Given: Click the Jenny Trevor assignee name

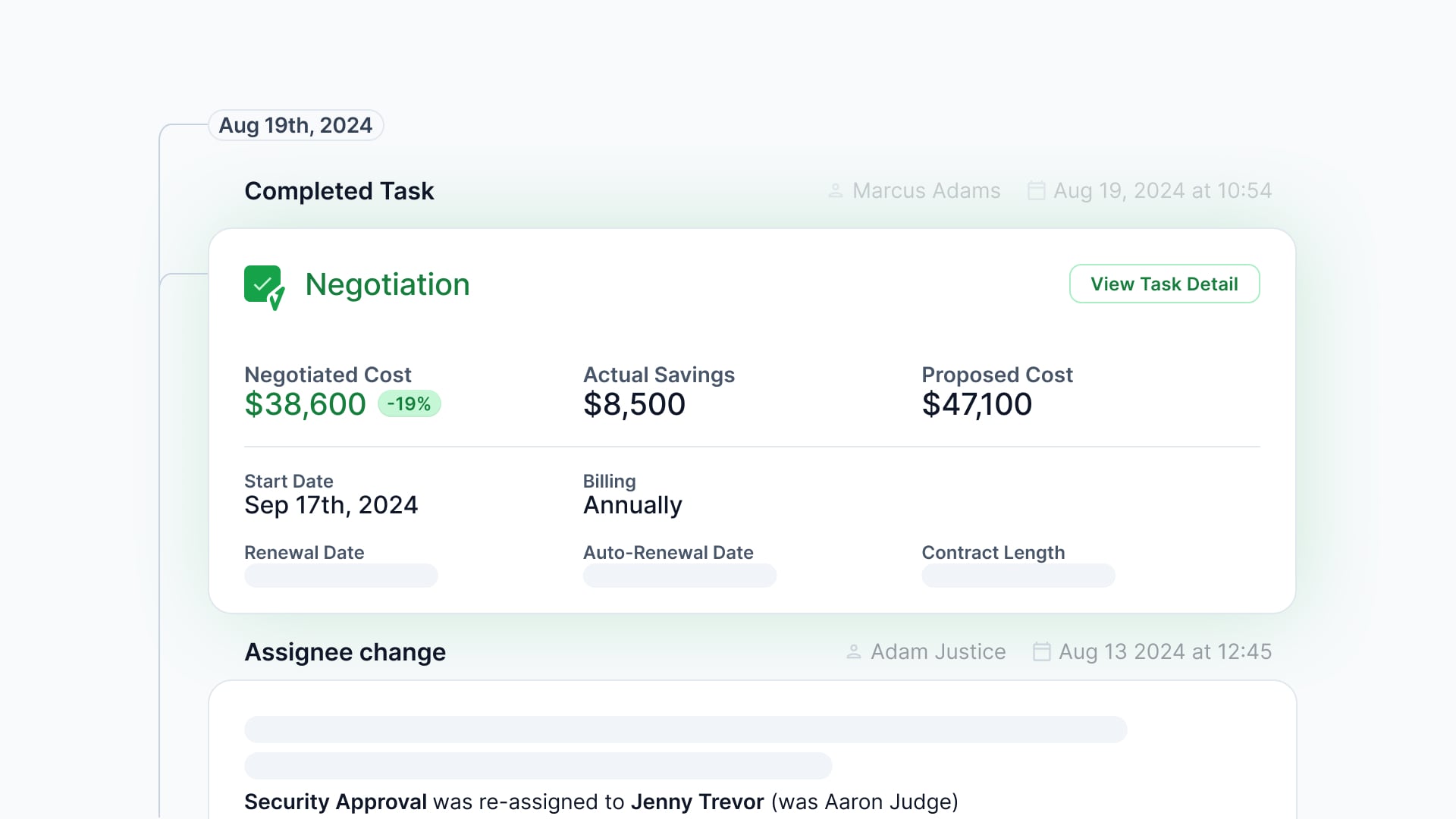Looking at the screenshot, I should pos(697,802).
